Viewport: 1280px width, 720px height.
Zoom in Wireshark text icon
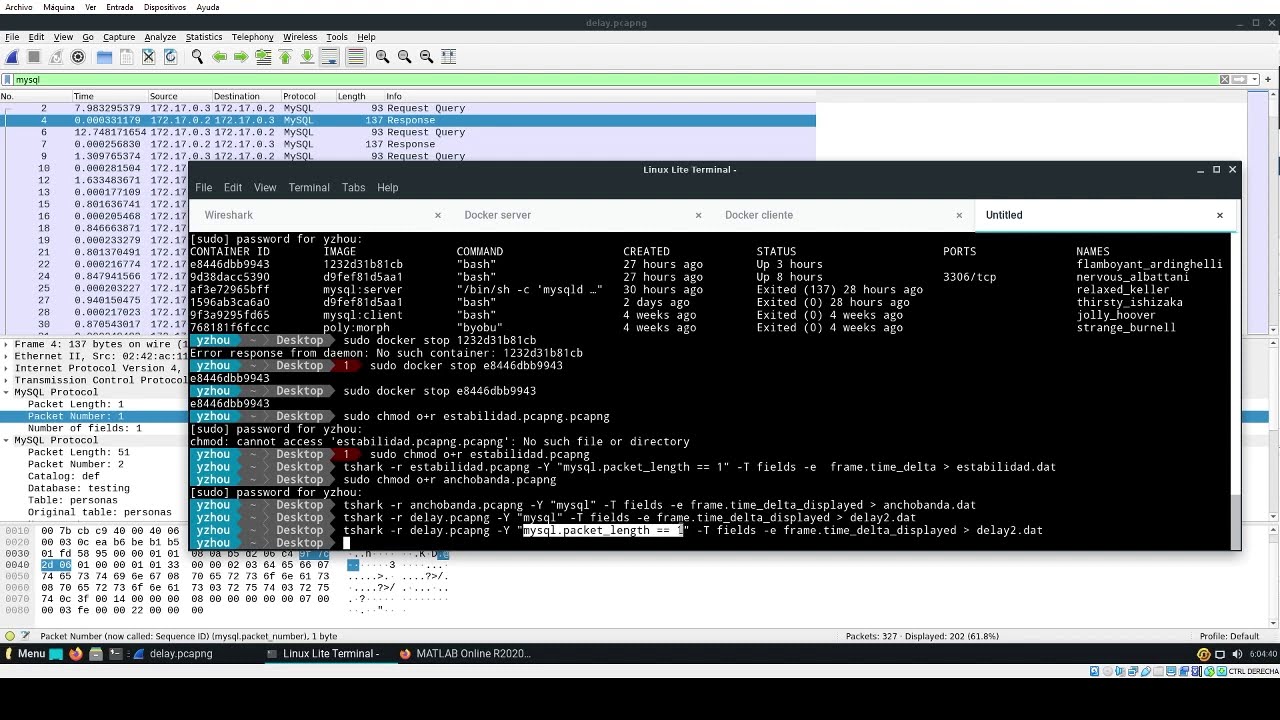click(382, 57)
